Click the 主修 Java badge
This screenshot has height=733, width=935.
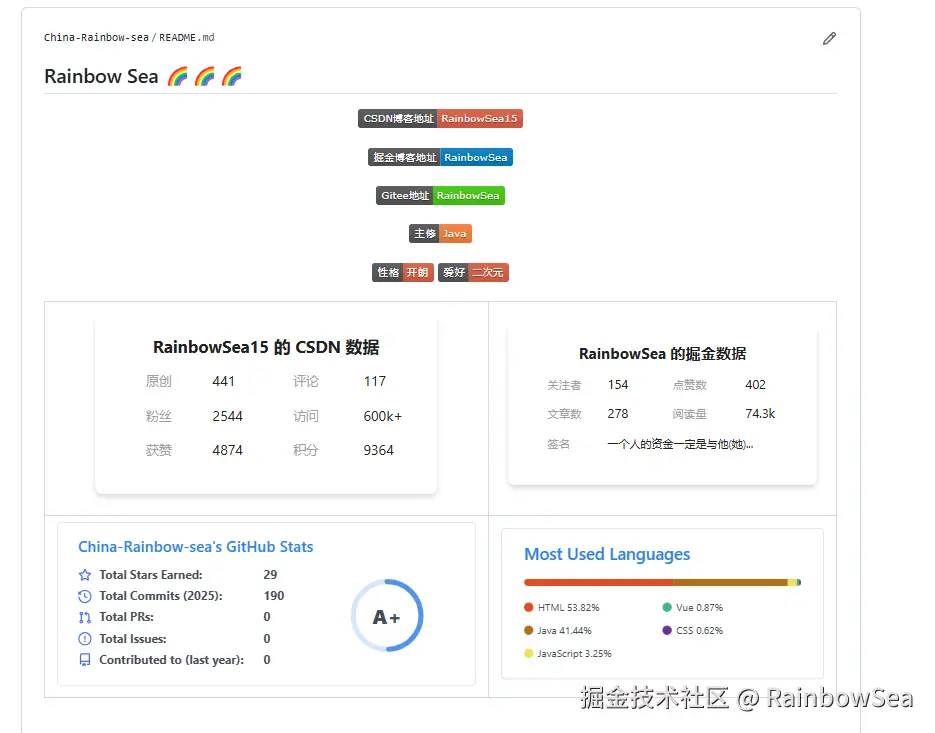[440, 234]
